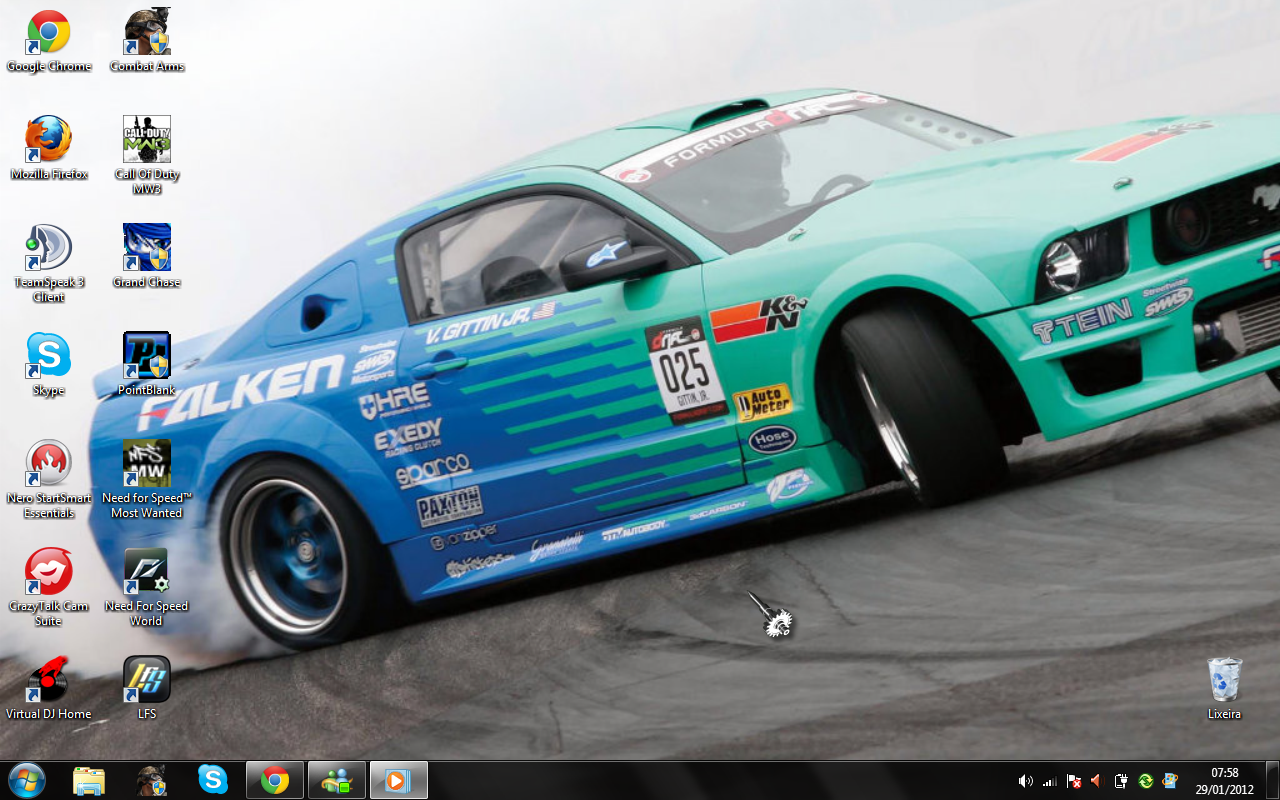Select the Mozilla Firefox desktop icon
Screen dimensions: 1280x800
(x=48, y=149)
